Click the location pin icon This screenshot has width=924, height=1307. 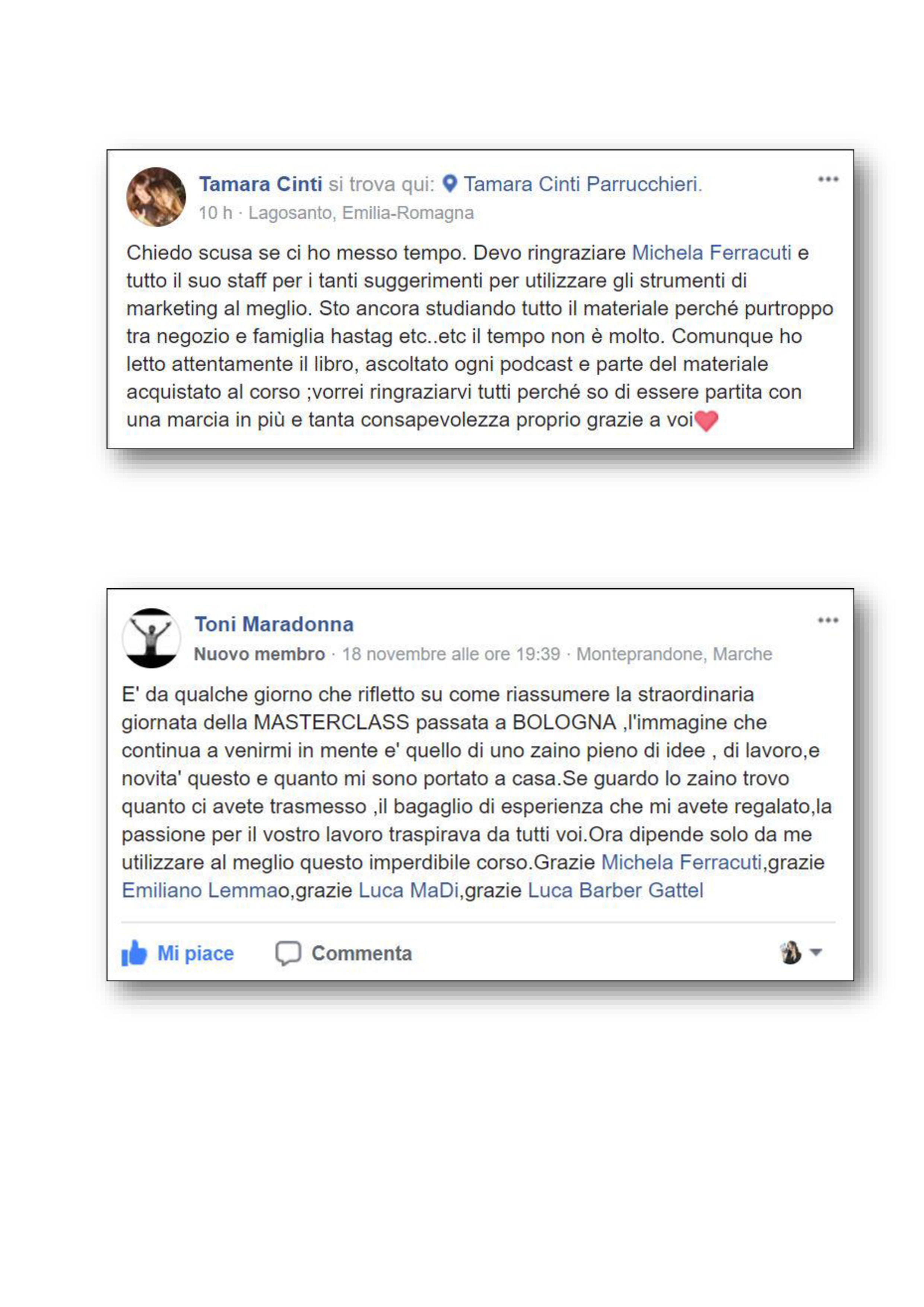[450, 183]
